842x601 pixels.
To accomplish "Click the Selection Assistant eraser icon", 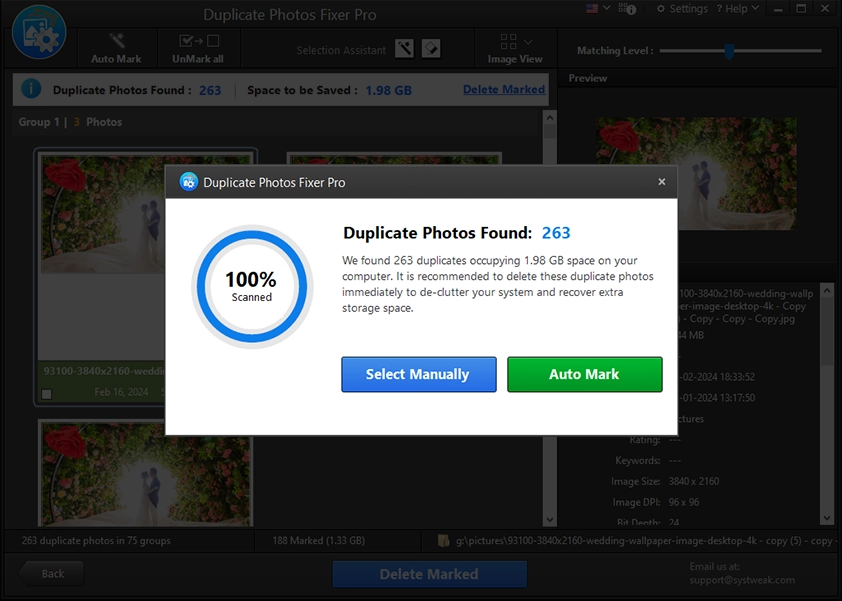I will (431, 49).
